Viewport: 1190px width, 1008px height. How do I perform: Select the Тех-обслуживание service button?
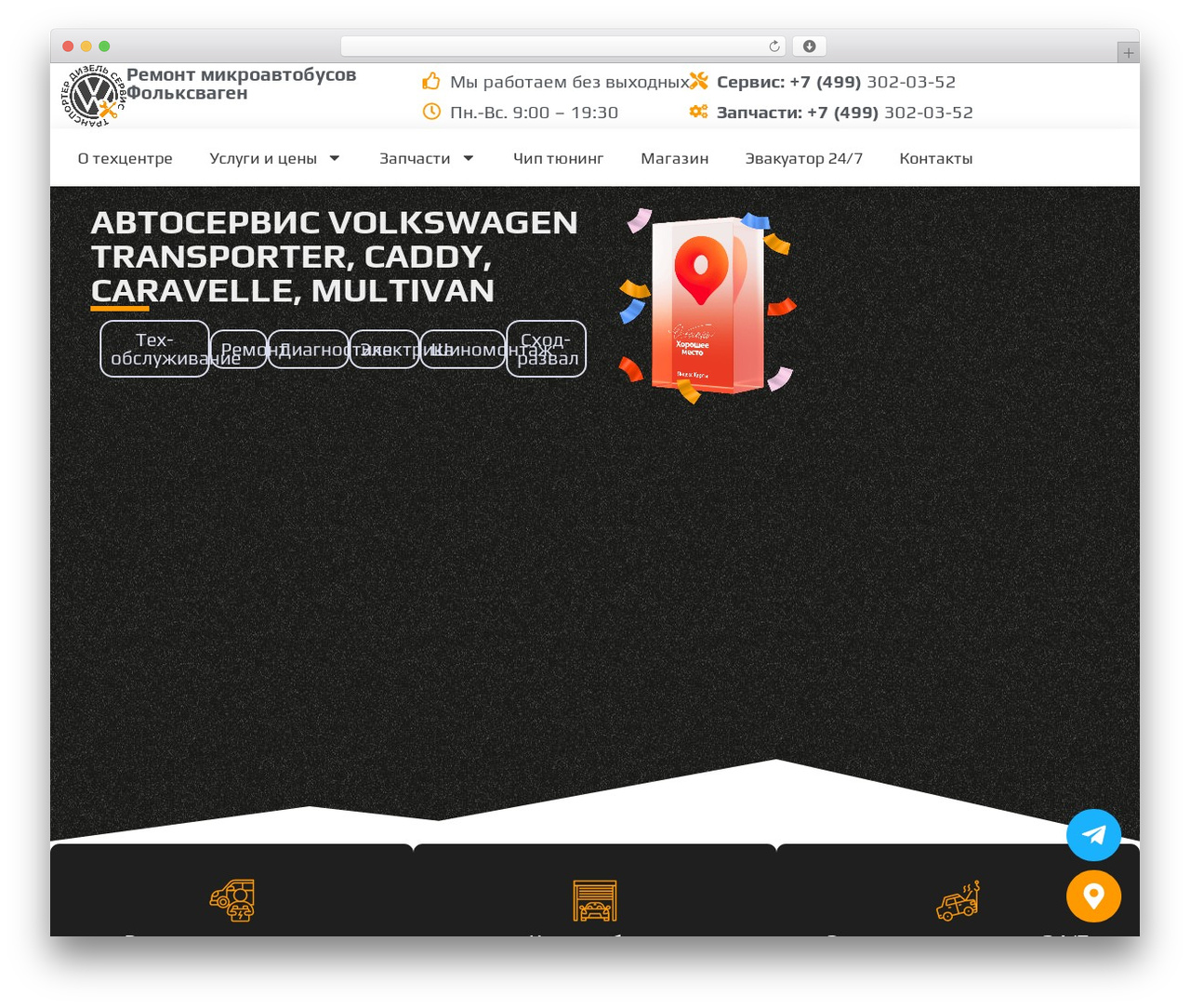154,349
